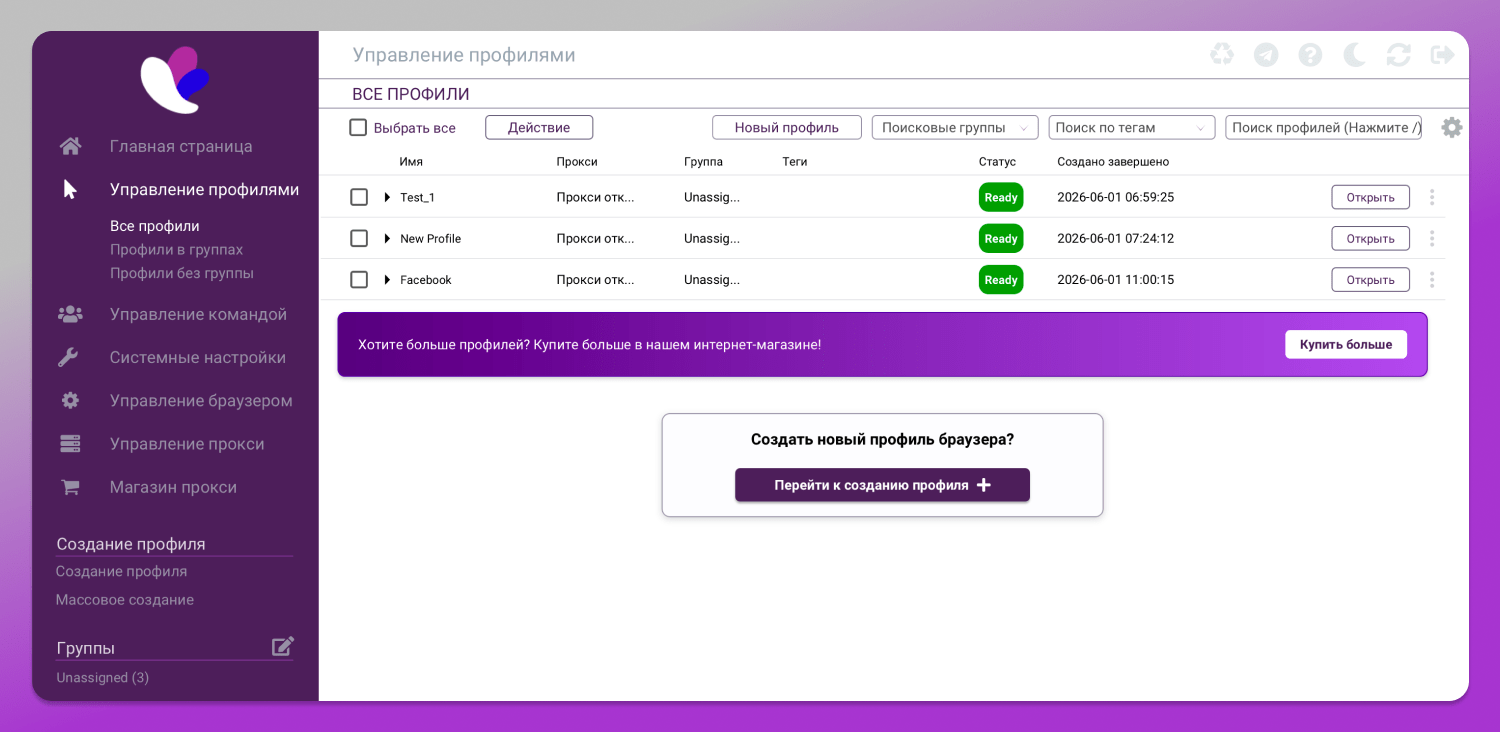This screenshot has height=732, width=1500.
Task: Go to Главная страница in sidebar
Action: point(181,146)
